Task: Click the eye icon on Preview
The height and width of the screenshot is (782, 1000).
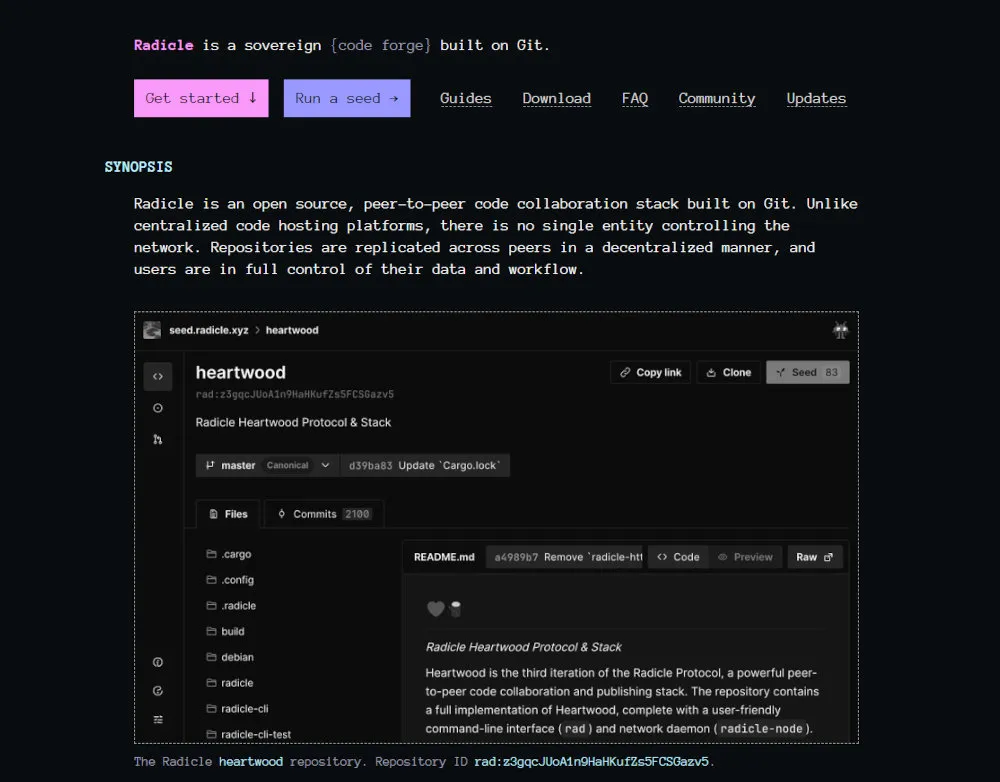Action: click(x=723, y=557)
